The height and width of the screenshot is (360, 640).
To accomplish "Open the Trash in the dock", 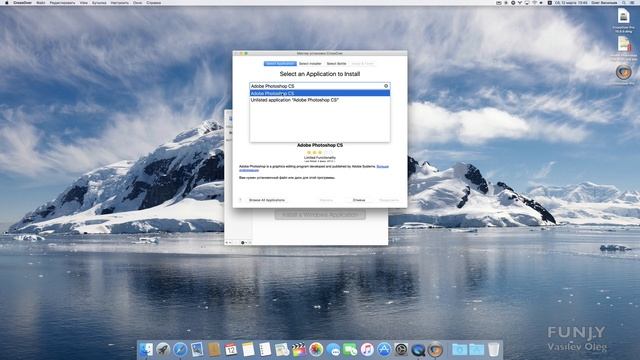I will pyautogui.click(x=493, y=350).
